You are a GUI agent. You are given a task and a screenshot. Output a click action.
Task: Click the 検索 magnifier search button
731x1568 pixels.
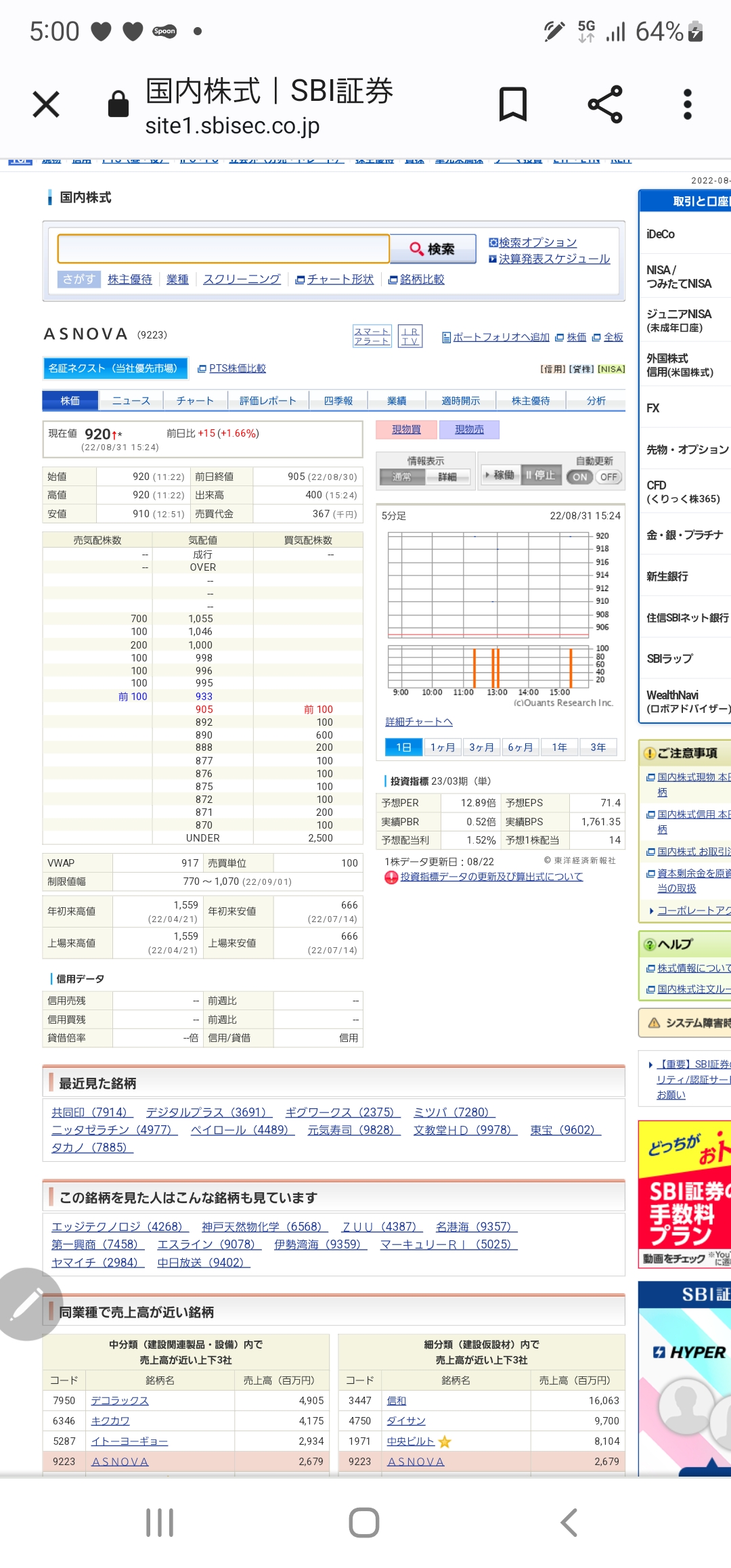click(433, 249)
